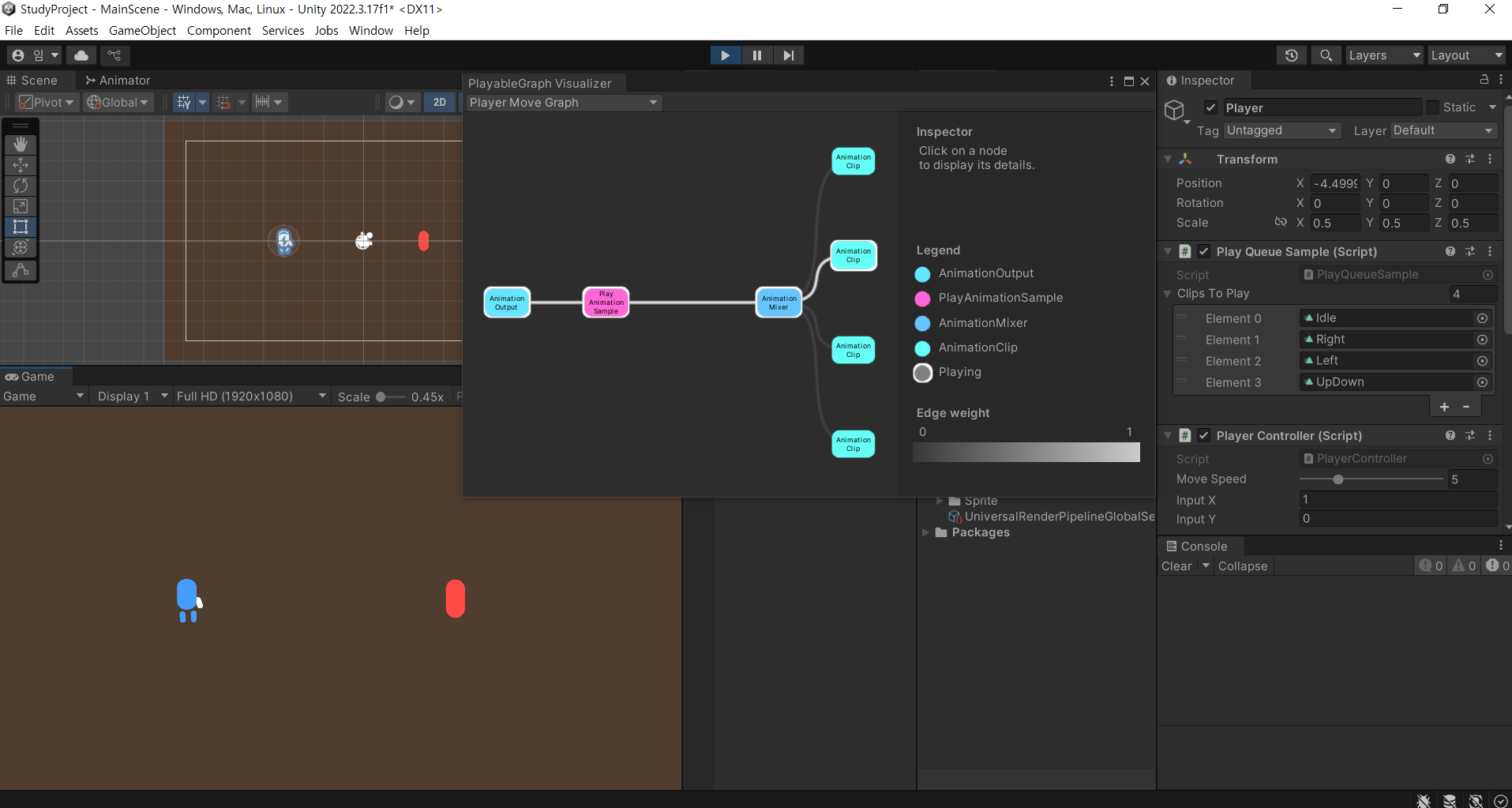Disable the Play Queue Sample script checkbox

click(1203, 251)
